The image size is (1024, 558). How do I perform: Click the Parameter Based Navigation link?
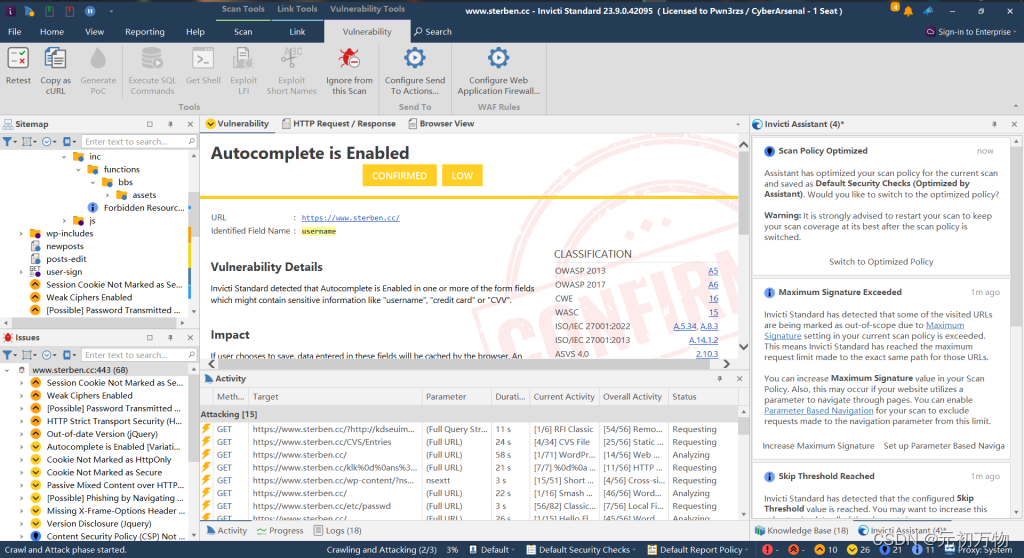tap(818, 410)
